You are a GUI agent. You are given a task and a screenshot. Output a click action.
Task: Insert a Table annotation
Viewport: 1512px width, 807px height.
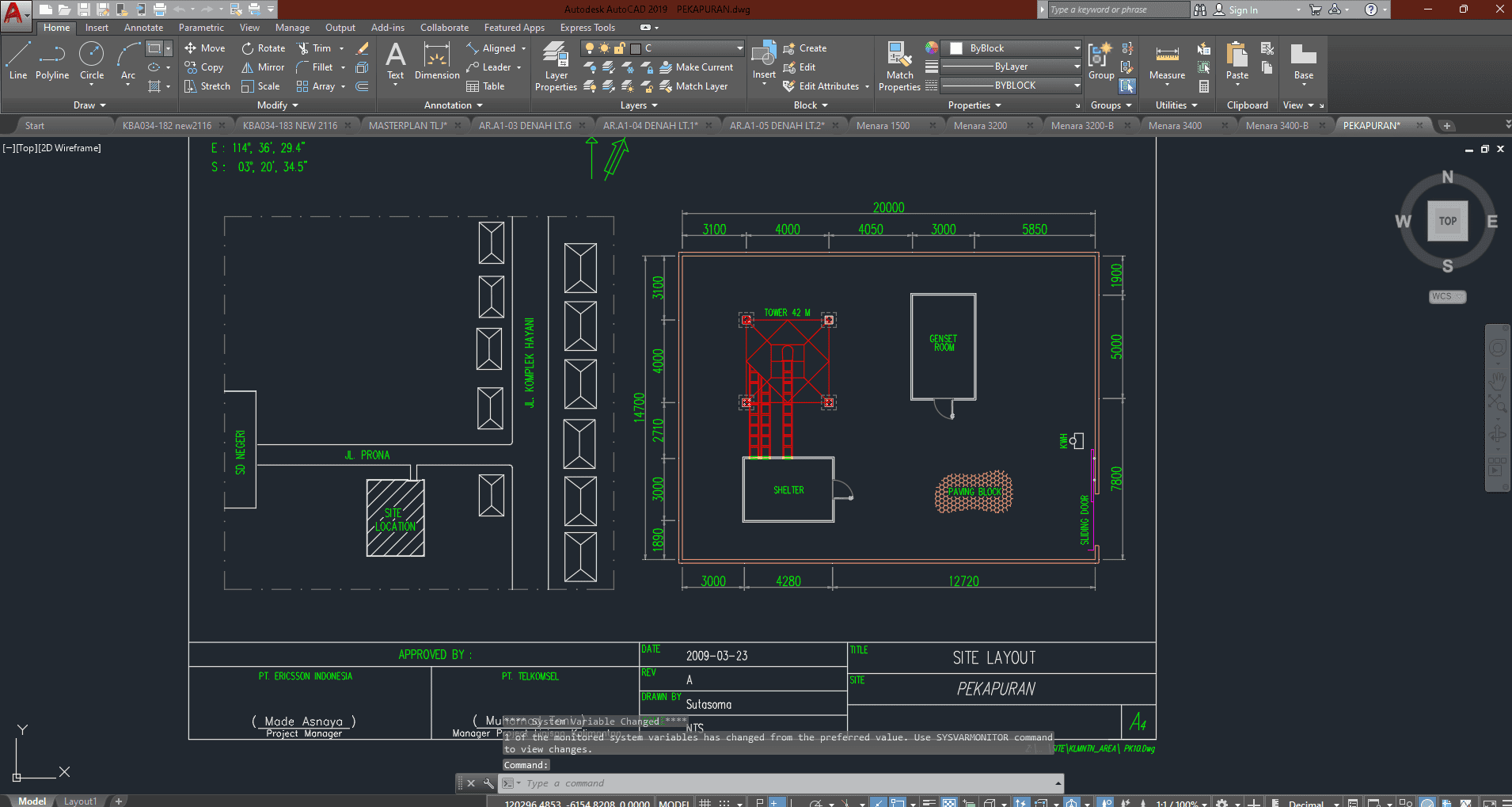pyautogui.click(x=485, y=86)
